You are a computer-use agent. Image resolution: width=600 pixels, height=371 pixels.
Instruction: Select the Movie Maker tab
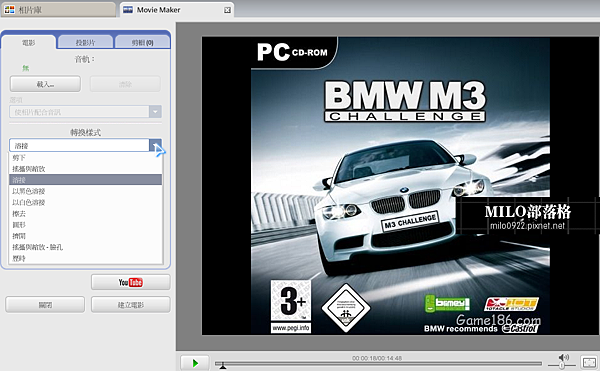click(176, 10)
